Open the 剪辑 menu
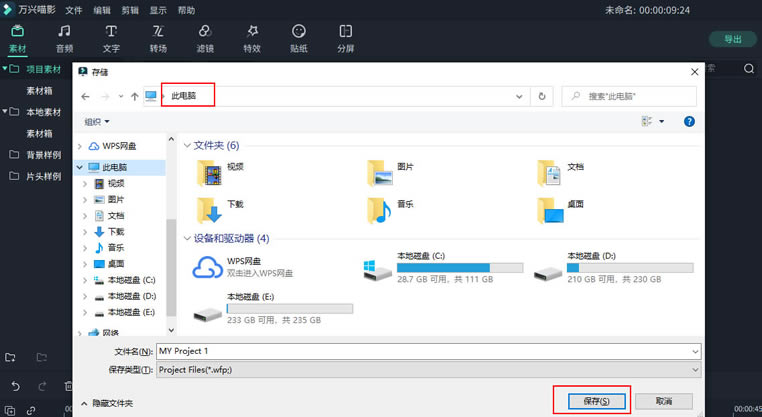This screenshot has width=762, height=417. [x=130, y=10]
